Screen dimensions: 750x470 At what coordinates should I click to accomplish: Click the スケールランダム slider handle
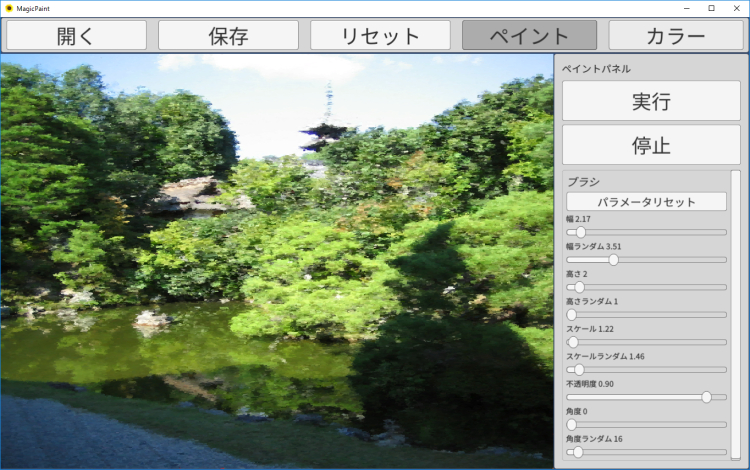(579, 370)
